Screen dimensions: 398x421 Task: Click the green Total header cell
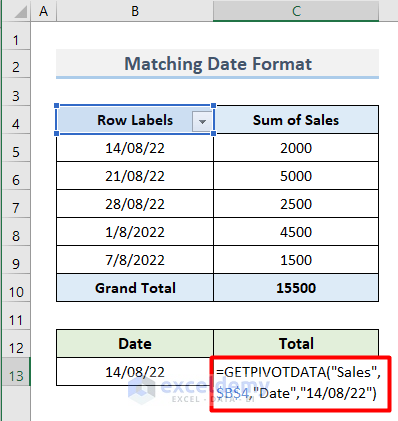[296, 344]
